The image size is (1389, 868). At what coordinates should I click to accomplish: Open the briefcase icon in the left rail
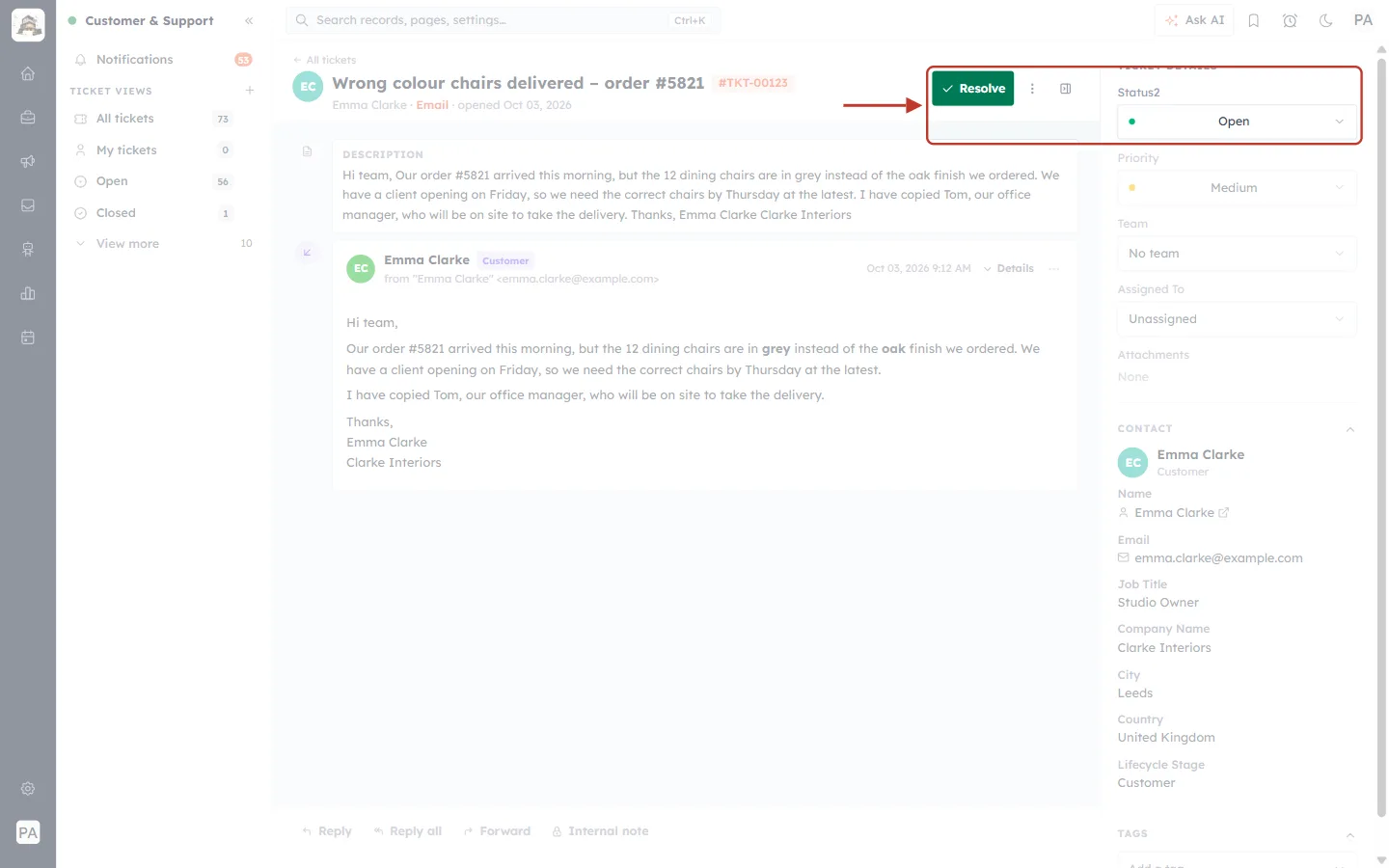[28, 118]
